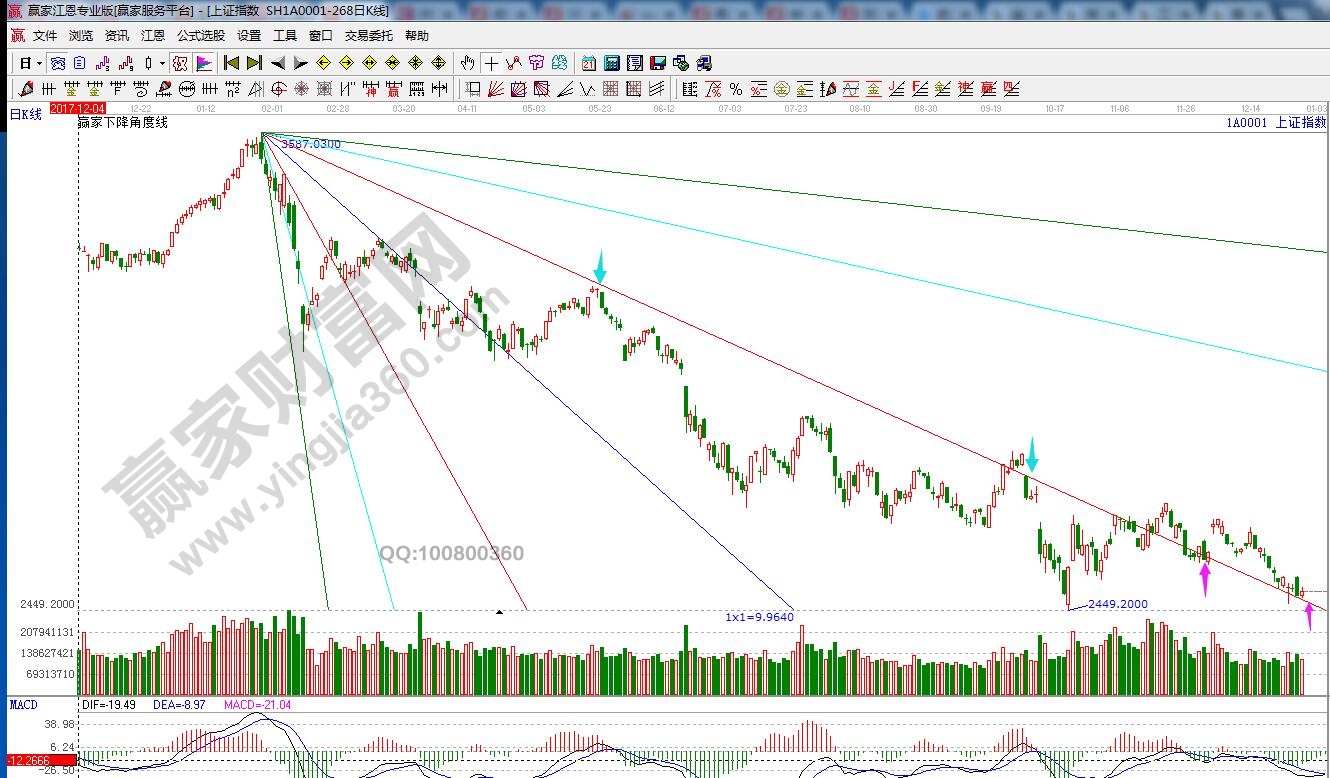Open the 公式选股 menu
The height and width of the screenshot is (778, 1330).
[x=201, y=36]
